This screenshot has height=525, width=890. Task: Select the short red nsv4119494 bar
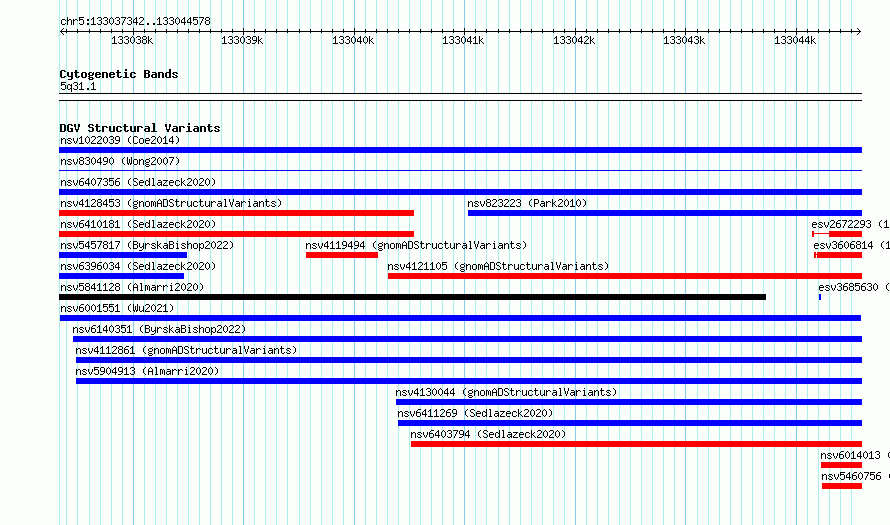click(342, 255)
